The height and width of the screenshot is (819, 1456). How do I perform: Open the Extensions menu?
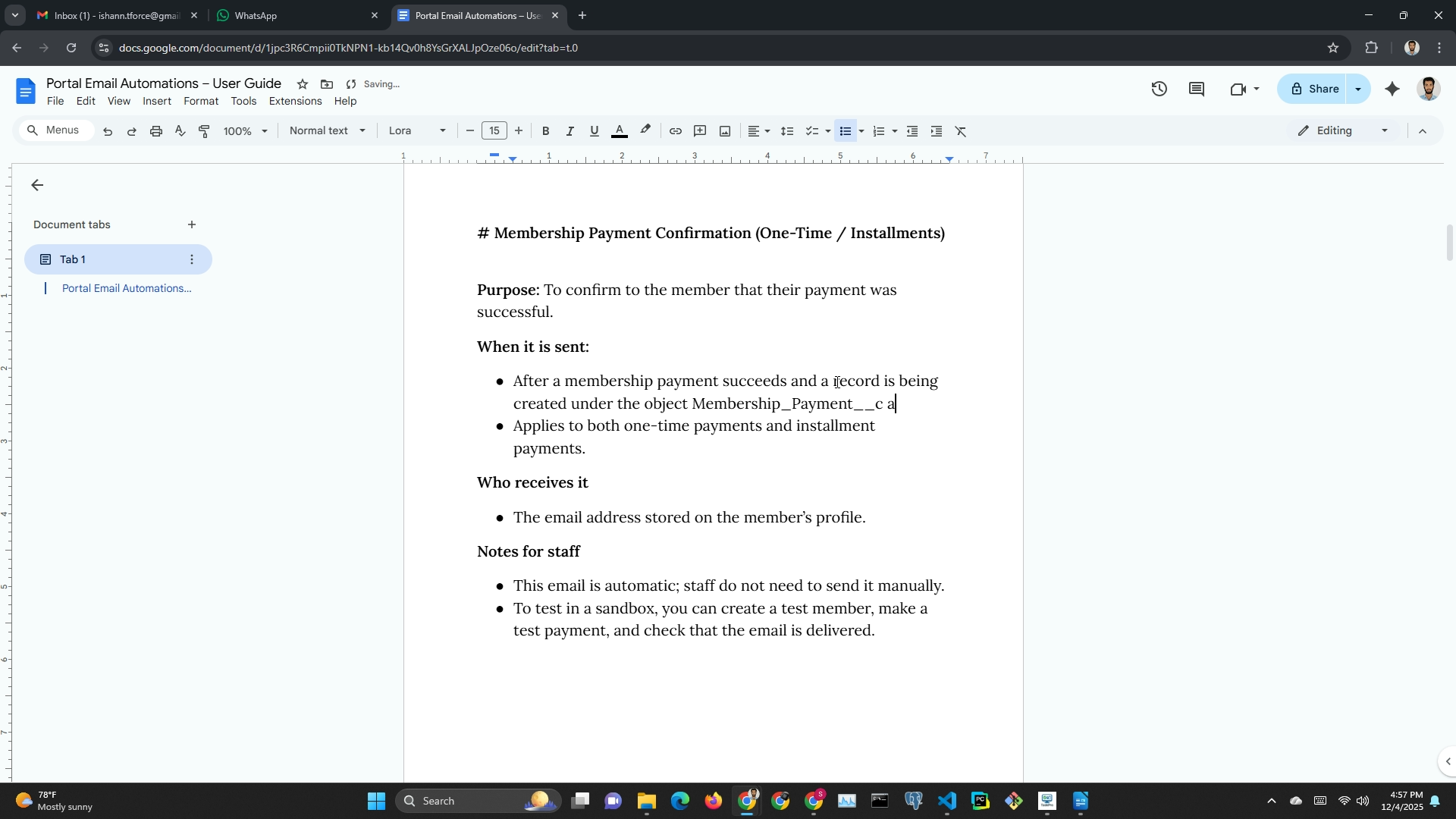coord(295,101)
